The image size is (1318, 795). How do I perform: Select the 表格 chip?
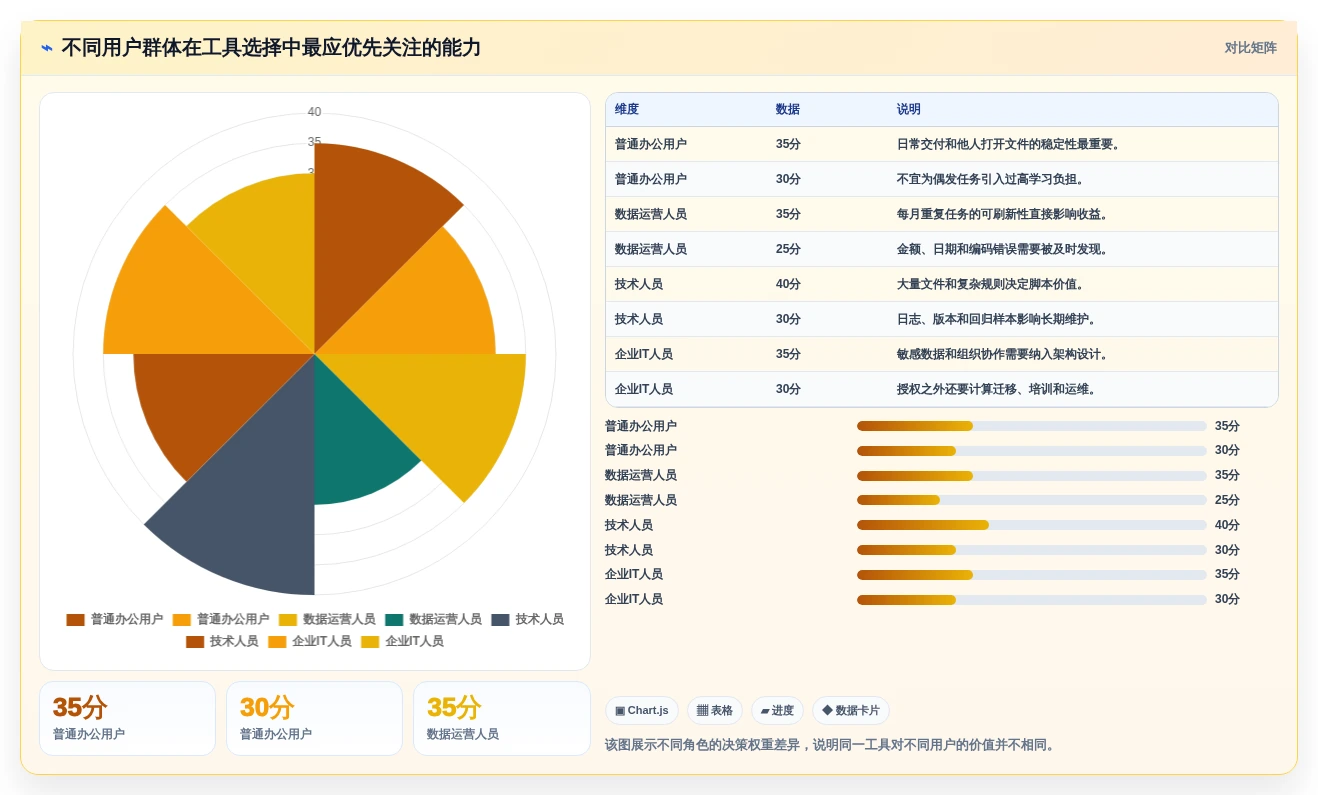click(714, 711)
